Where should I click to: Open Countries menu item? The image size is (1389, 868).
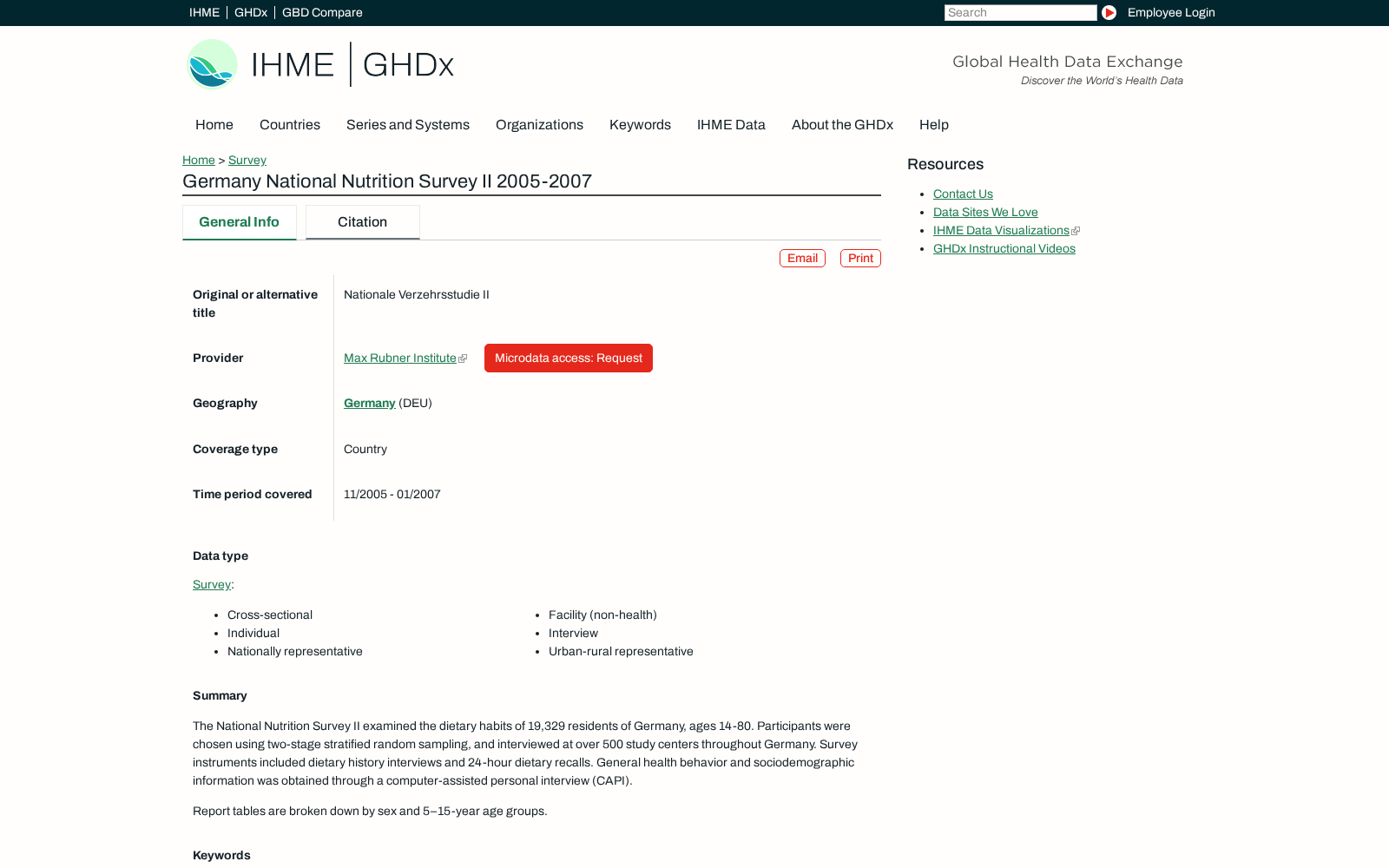(290, 125)
